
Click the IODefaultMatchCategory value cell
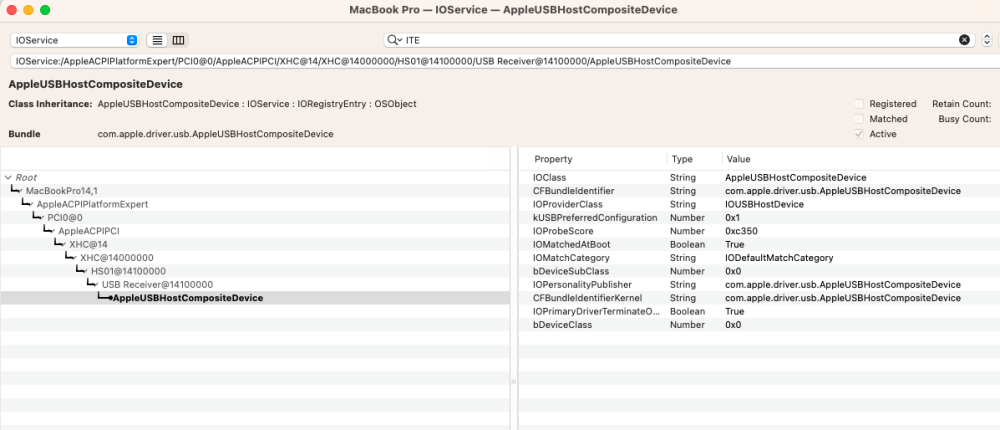tap(779, 258)
